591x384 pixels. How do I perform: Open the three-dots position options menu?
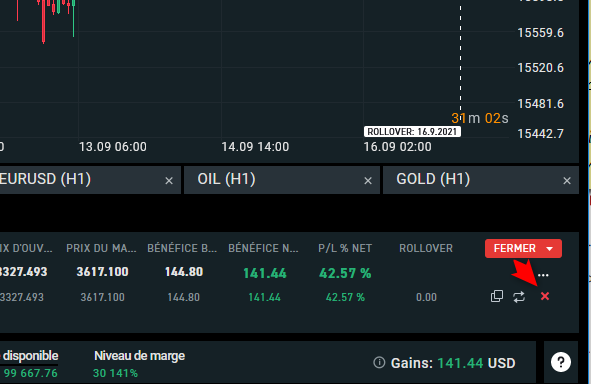[x=543, y=275]
